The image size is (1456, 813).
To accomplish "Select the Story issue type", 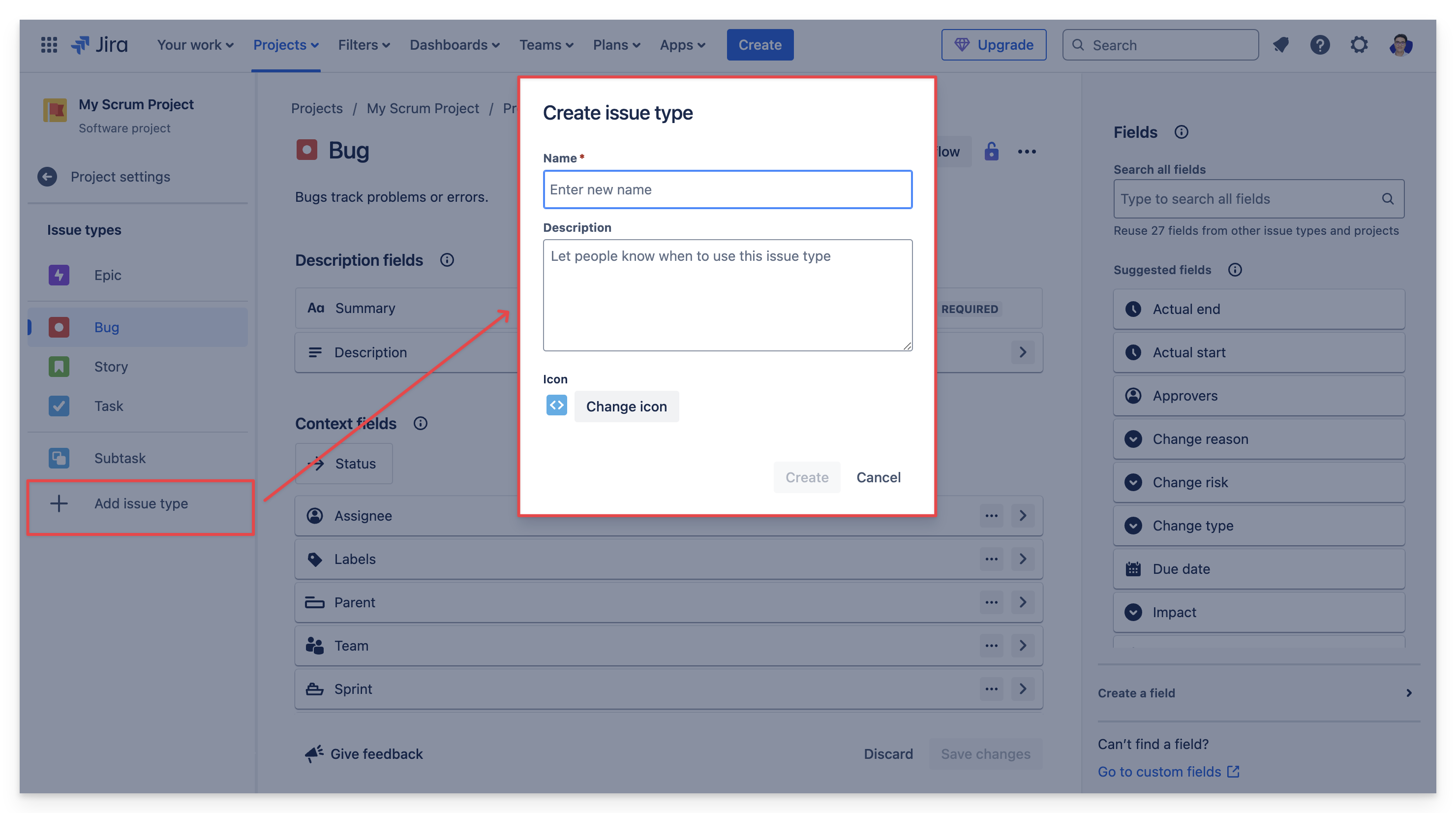I will 111,367.
